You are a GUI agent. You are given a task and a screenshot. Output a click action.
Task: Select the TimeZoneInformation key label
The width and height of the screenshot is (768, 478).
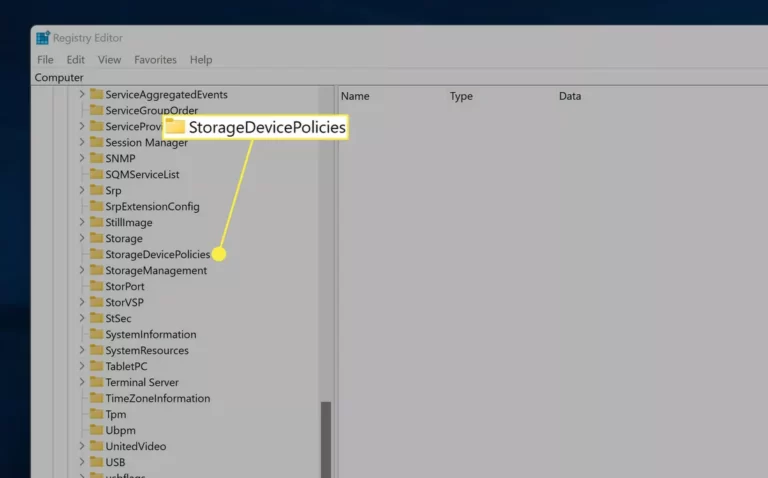click(158, 398)
